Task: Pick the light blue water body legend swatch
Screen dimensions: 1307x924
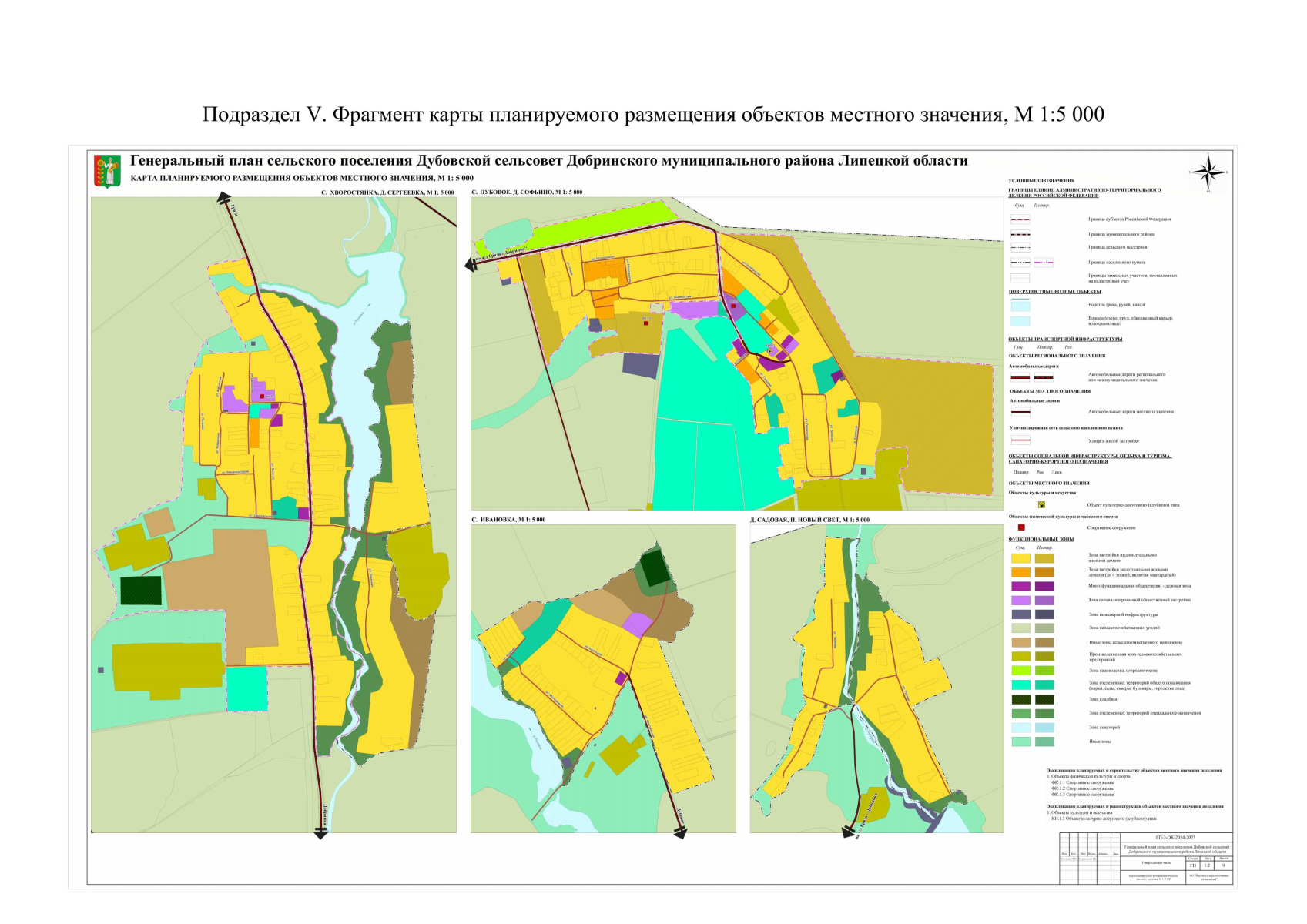Action: click(x=1020, y=321)
